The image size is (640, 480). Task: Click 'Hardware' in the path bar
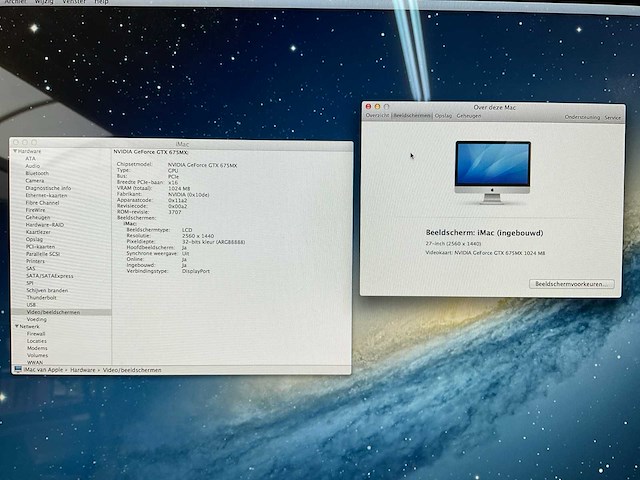[x=82, y=370]
